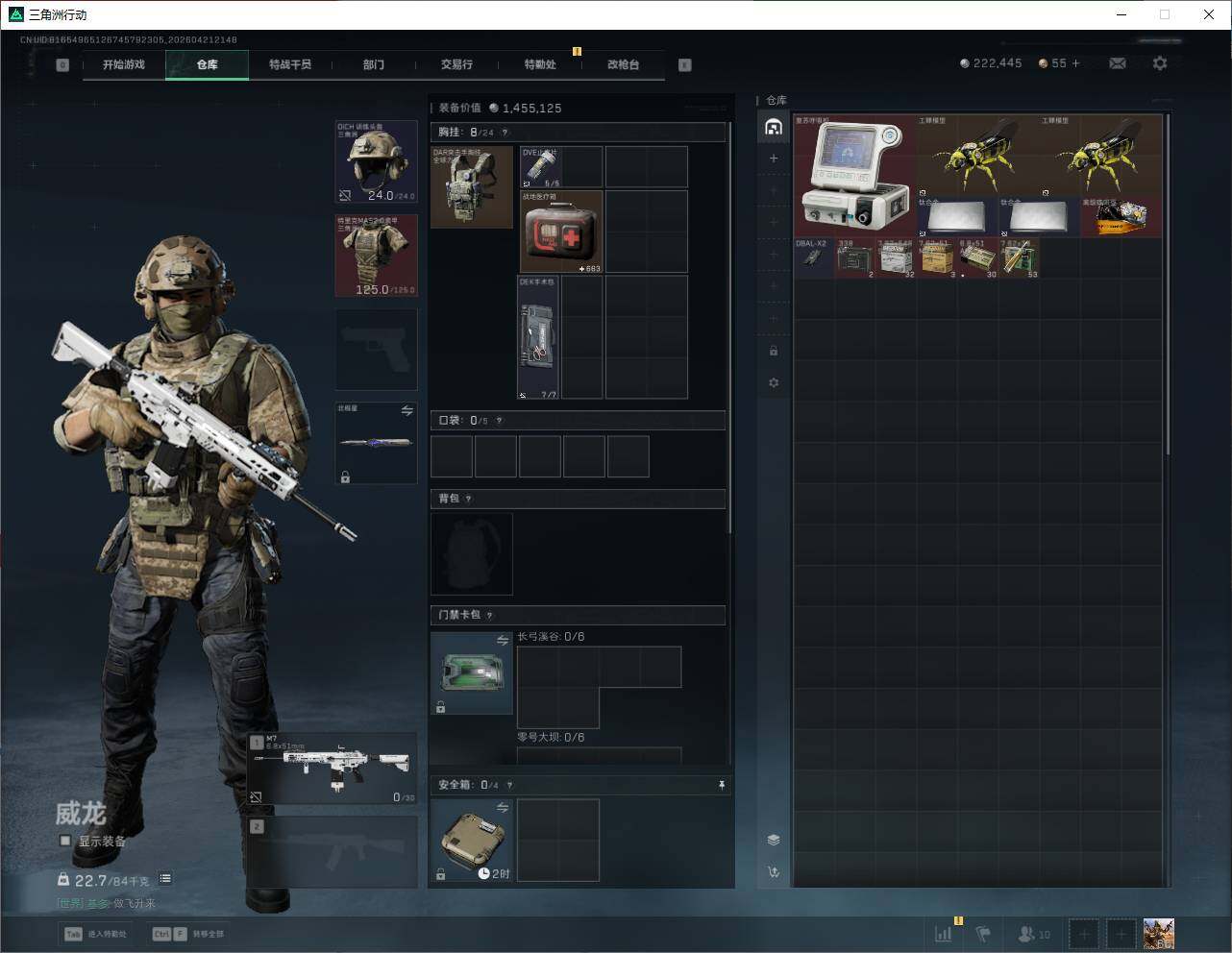Open game settings gear in top bar
Viewport: 1232px width, 953px height.
click(x=1160, y=63)
